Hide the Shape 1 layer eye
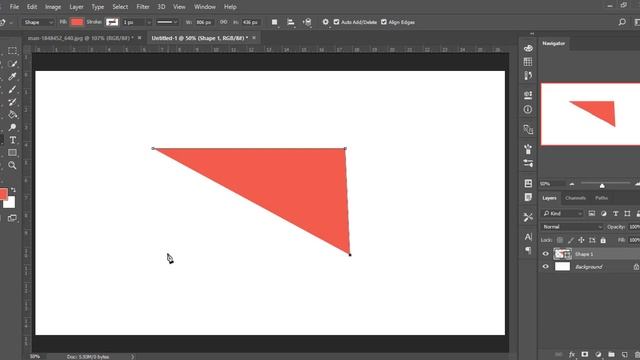640x360 pixels. (546, 254)
